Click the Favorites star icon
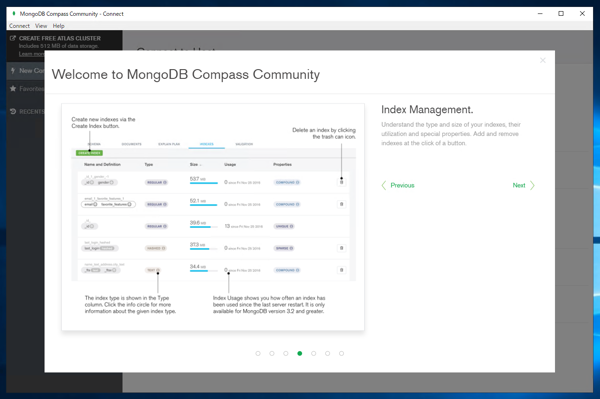Screen dimensions: 600x399 13,89
